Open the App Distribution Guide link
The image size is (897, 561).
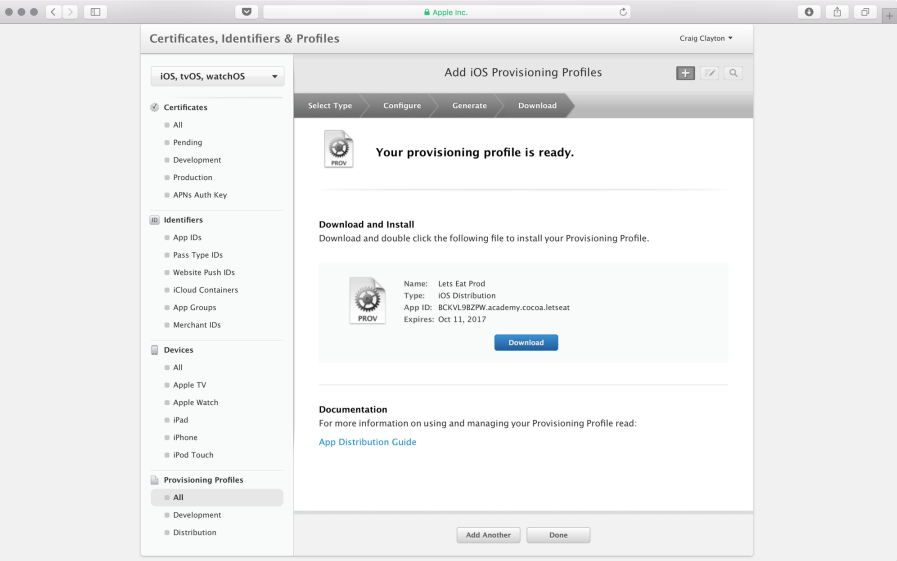367,442
